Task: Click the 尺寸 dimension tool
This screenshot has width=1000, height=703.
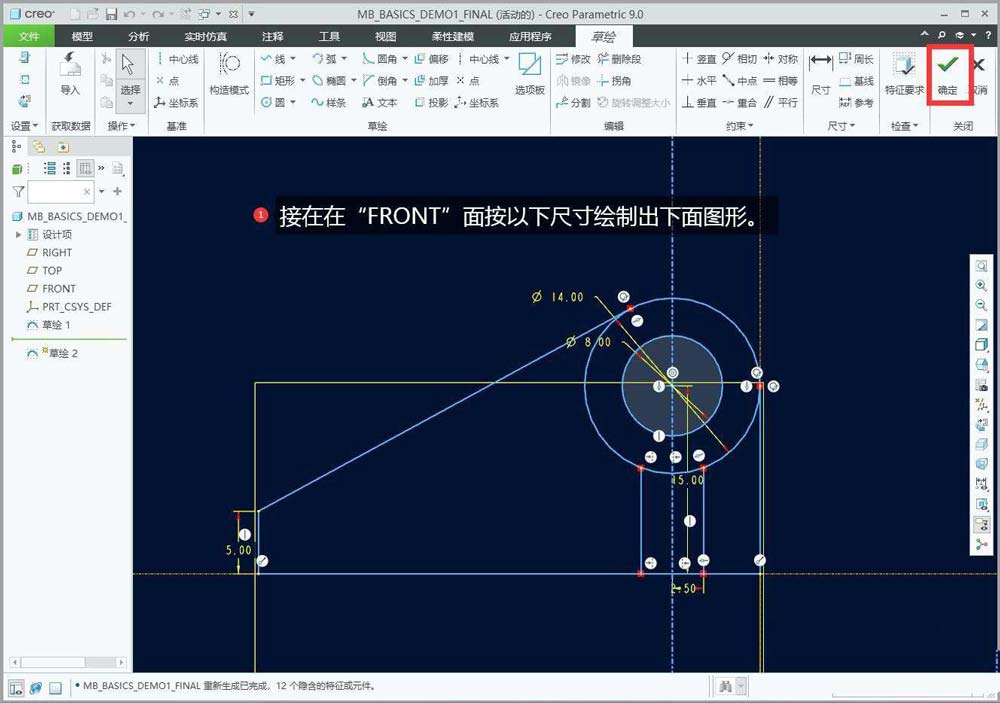Action: pyautogui.click(x=821, y=74)
